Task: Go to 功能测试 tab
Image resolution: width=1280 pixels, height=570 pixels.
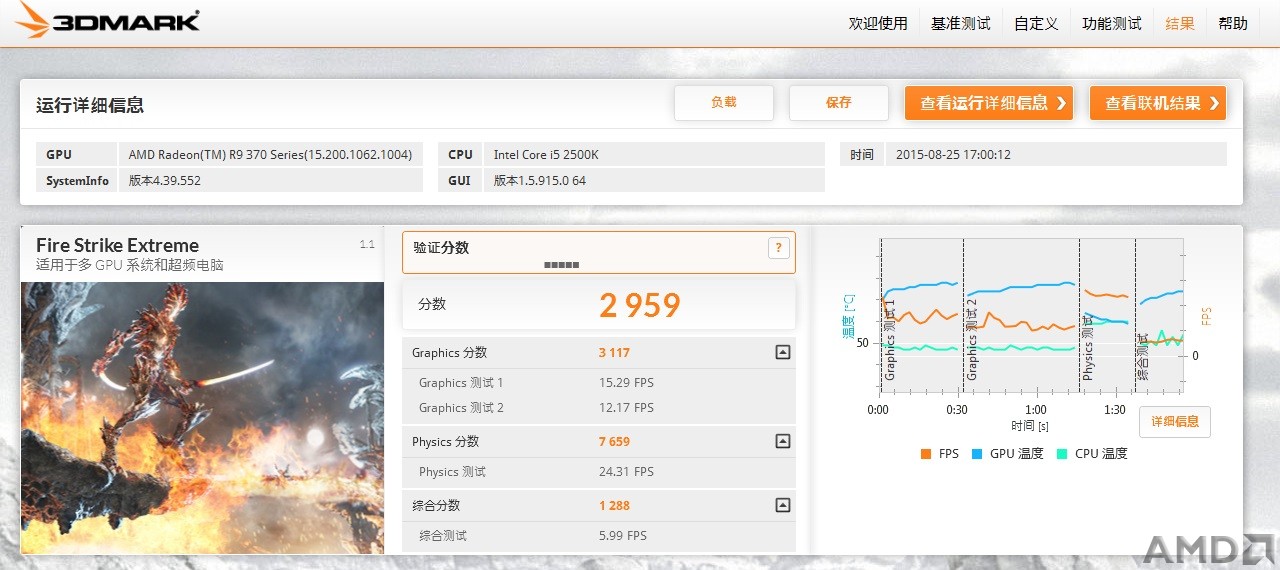Action: 1111,23
